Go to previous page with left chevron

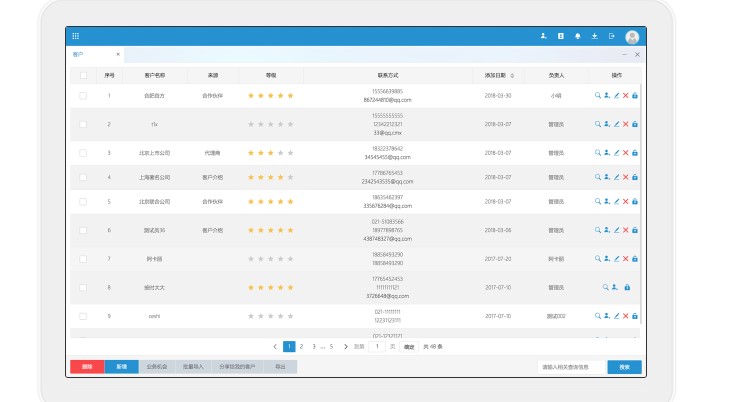[x=275, y=346]
